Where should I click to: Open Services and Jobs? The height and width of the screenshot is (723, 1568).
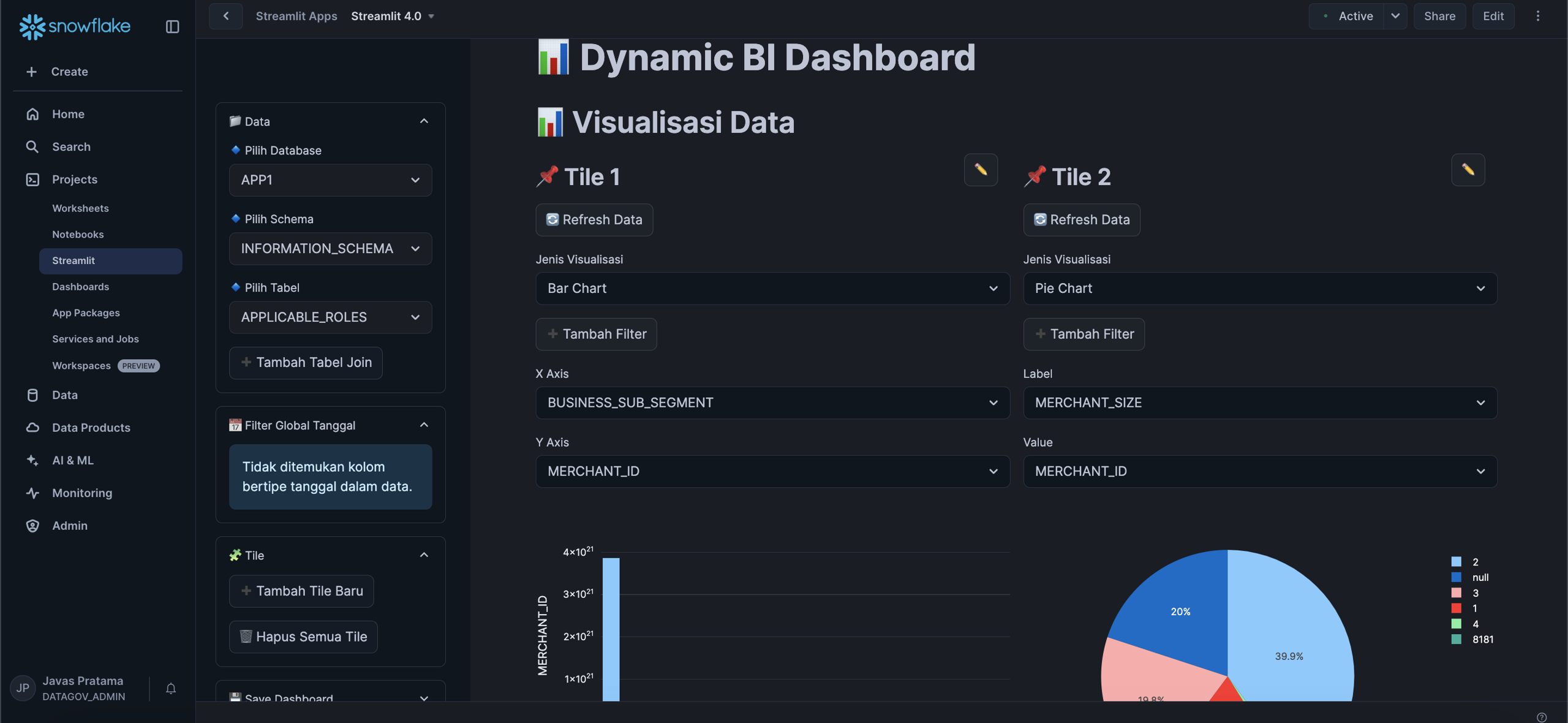coord(96,339)
